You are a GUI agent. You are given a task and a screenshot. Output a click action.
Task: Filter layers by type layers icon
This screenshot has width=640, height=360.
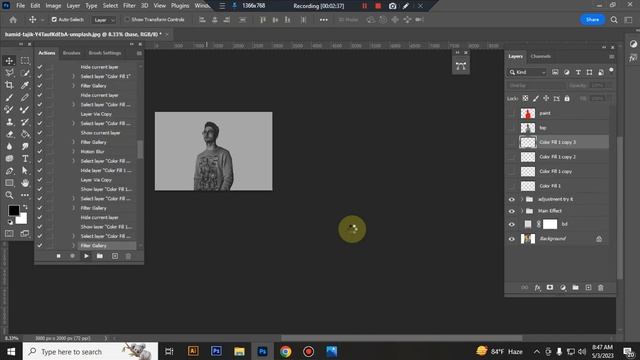coord(578,72)
